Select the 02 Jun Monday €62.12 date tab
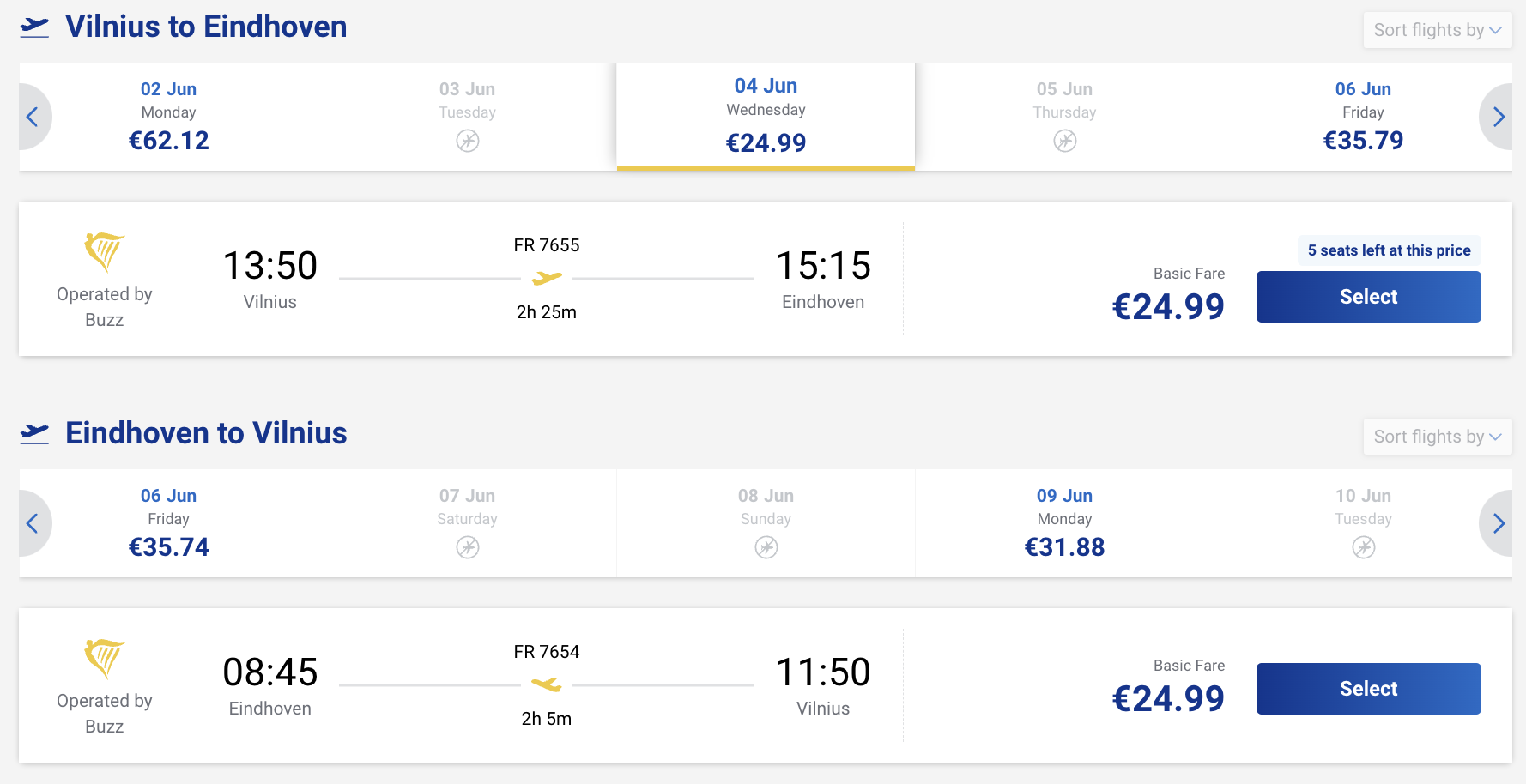1526x784 pixels. (x=169, y=117)
